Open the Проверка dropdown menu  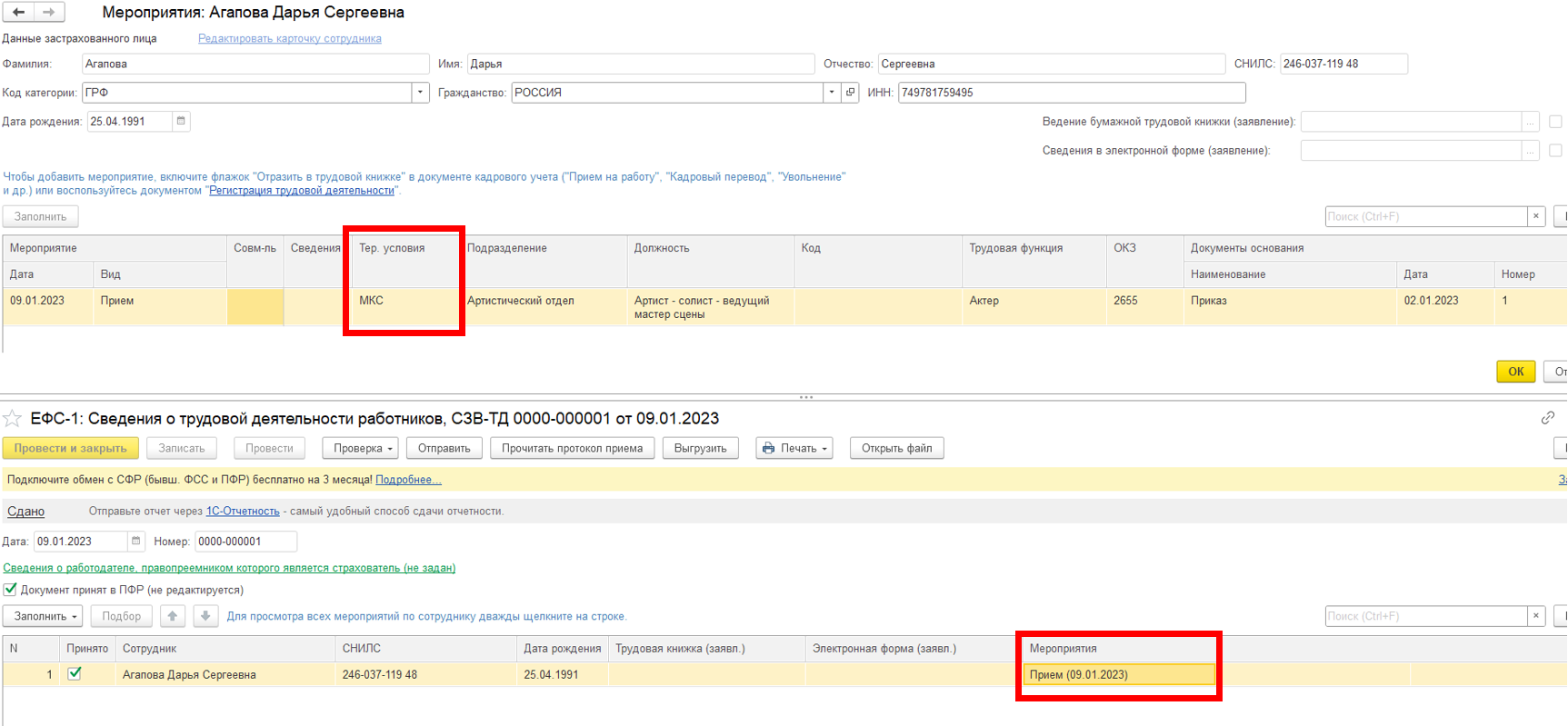coord(362,448)
